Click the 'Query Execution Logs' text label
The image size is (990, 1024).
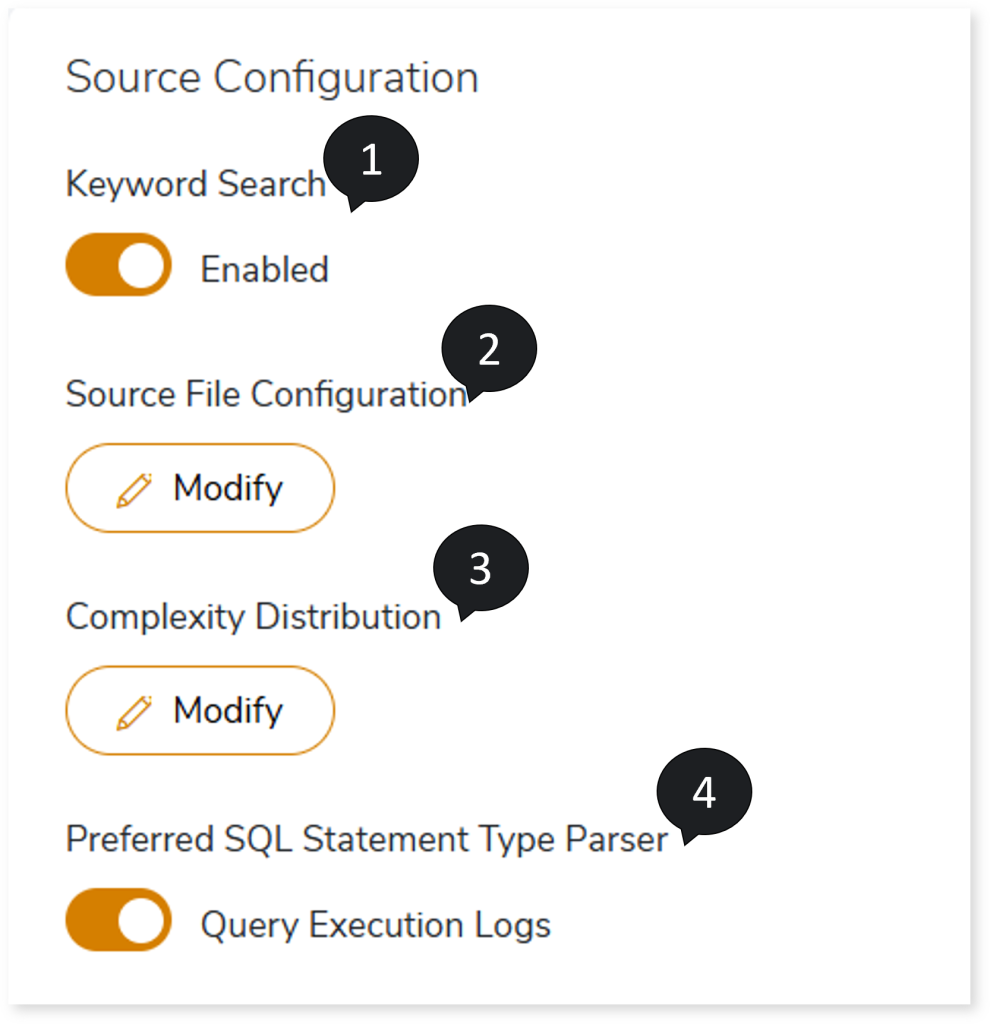point(375,925)
